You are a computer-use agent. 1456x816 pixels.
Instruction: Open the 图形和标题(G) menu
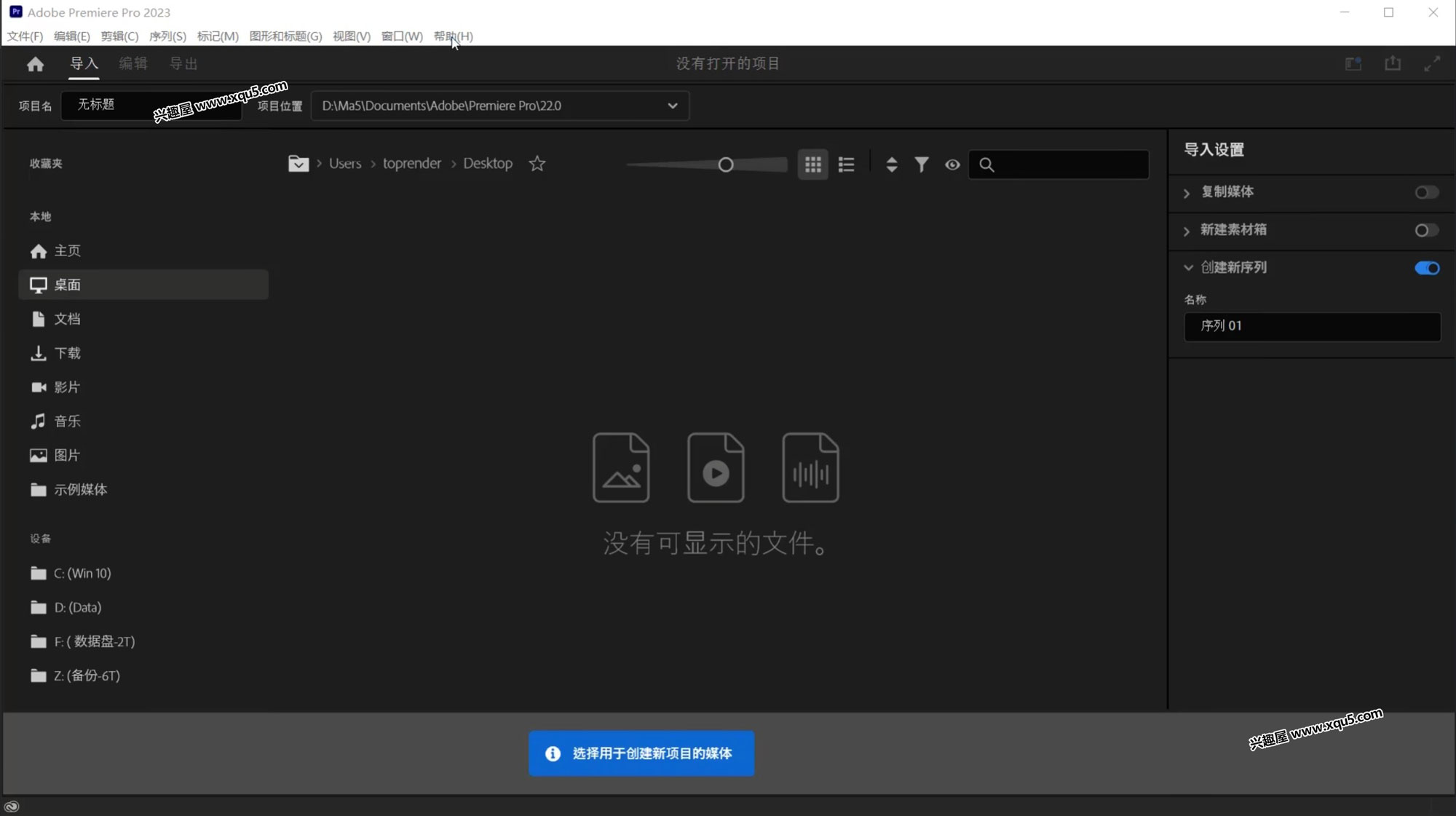(x=285, y=36)
